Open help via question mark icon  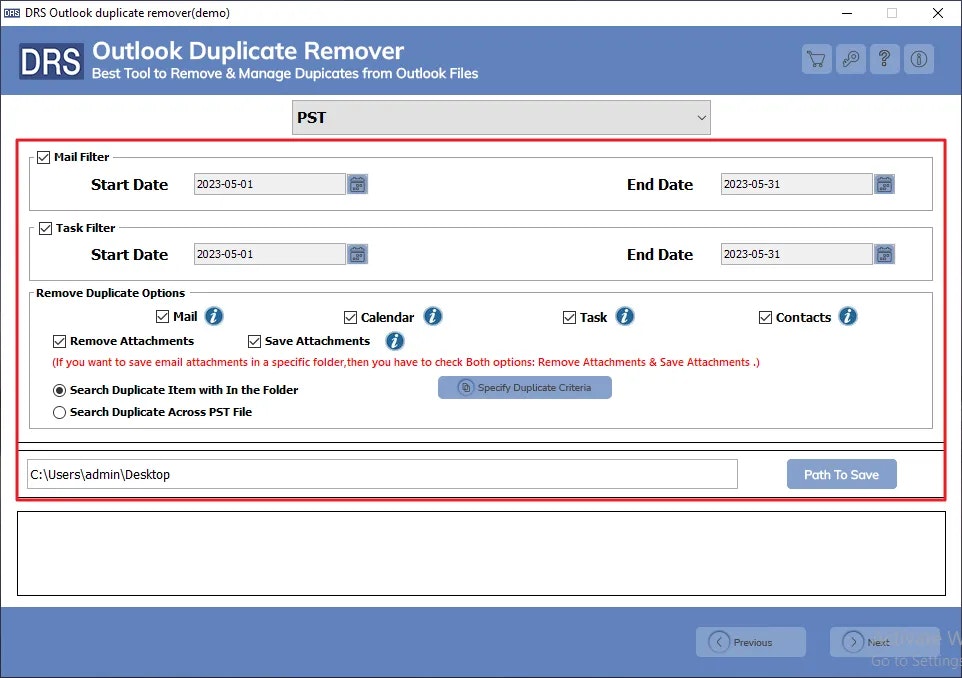click(x=884, y=59)
